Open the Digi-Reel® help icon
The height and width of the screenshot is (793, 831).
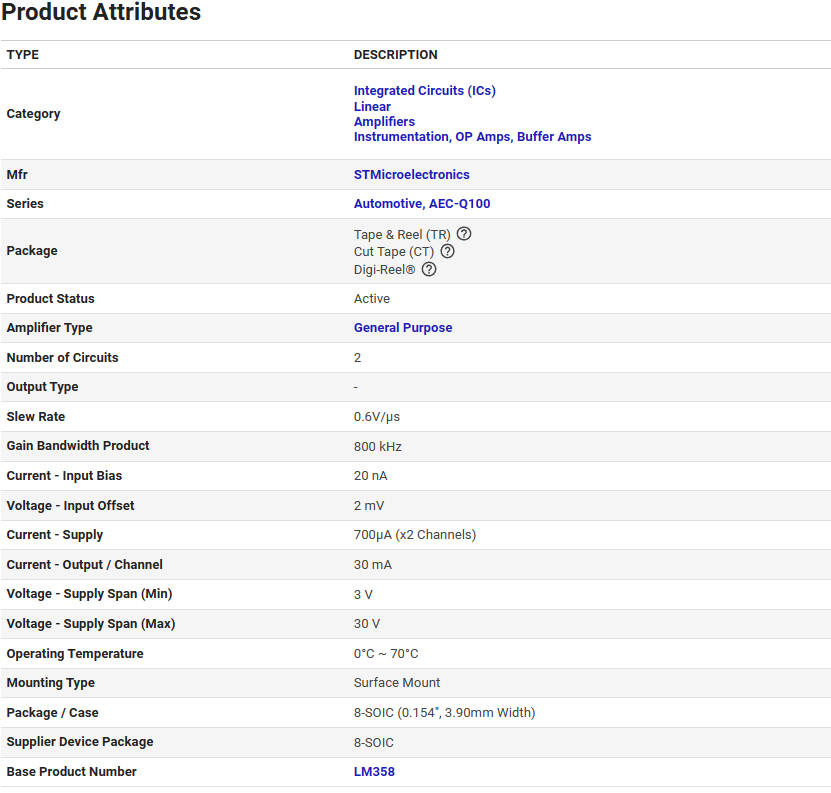(429, 269)
